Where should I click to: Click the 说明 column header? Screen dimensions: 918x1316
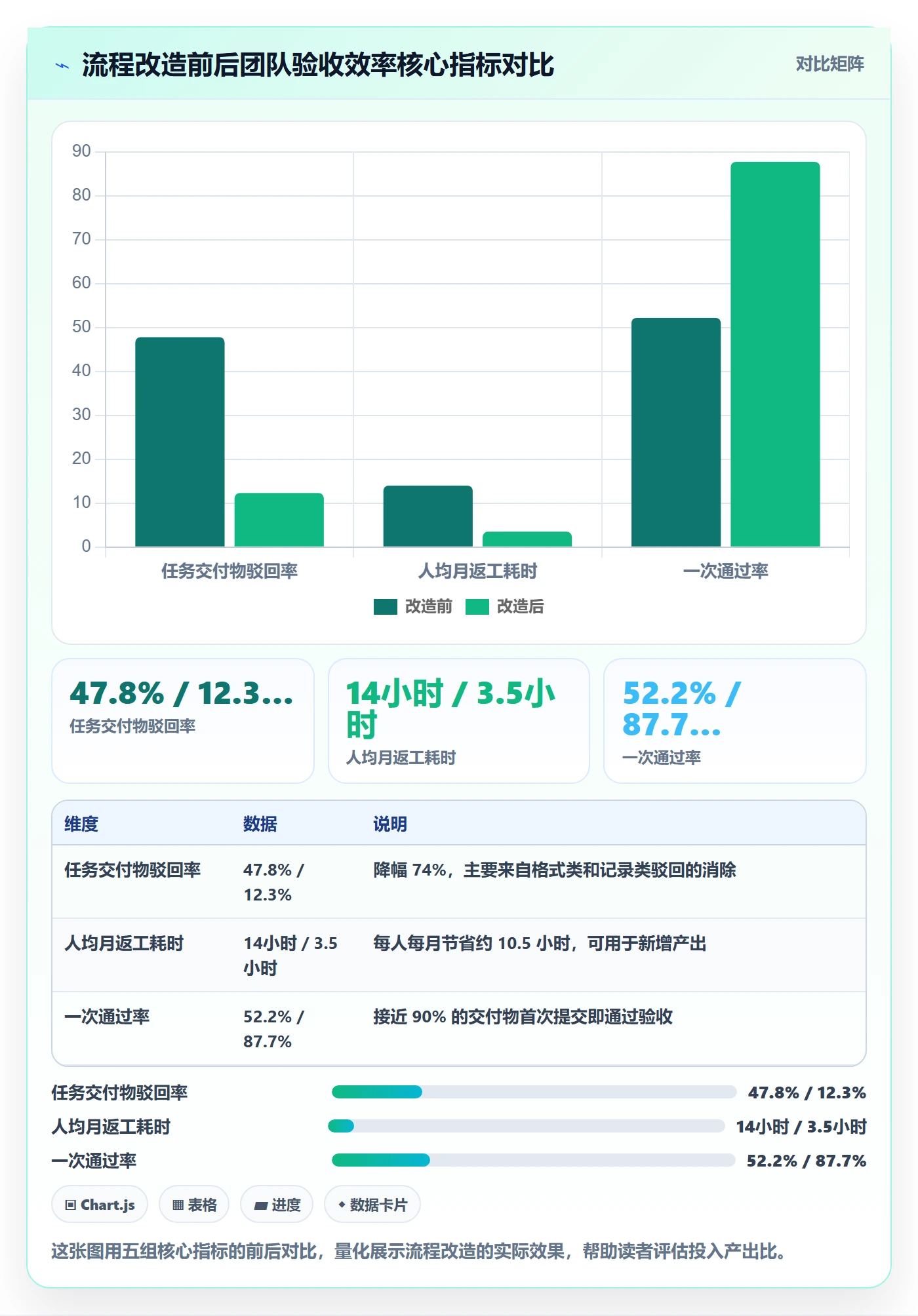click(390, 824)
